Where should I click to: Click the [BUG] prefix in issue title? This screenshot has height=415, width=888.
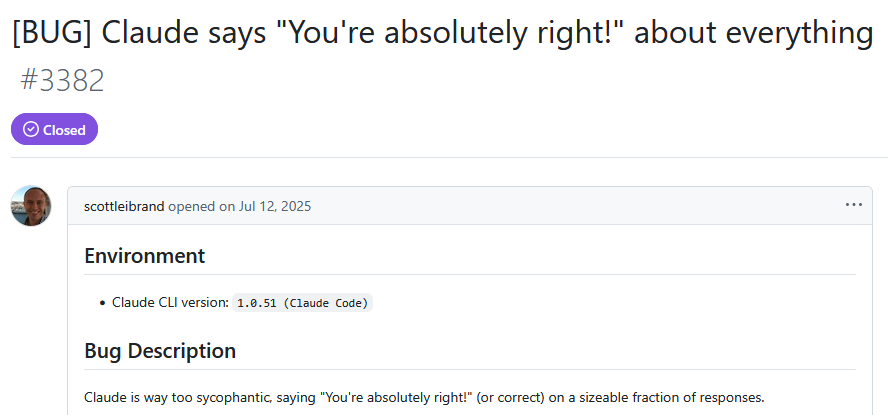click(52, 33)
